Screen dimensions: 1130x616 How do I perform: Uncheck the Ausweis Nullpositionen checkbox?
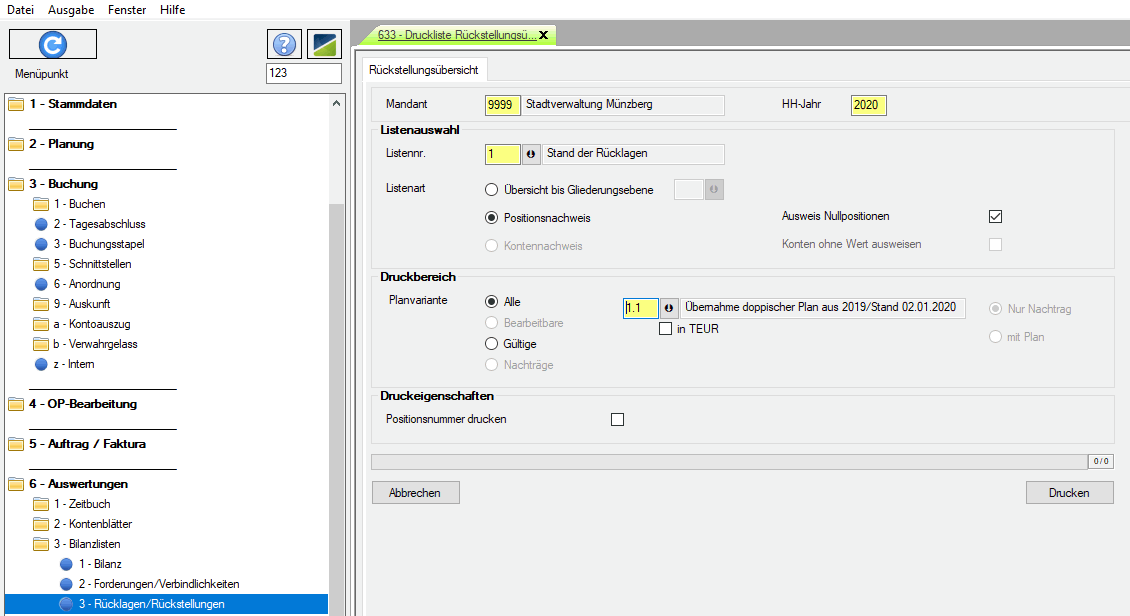point(994,216)
